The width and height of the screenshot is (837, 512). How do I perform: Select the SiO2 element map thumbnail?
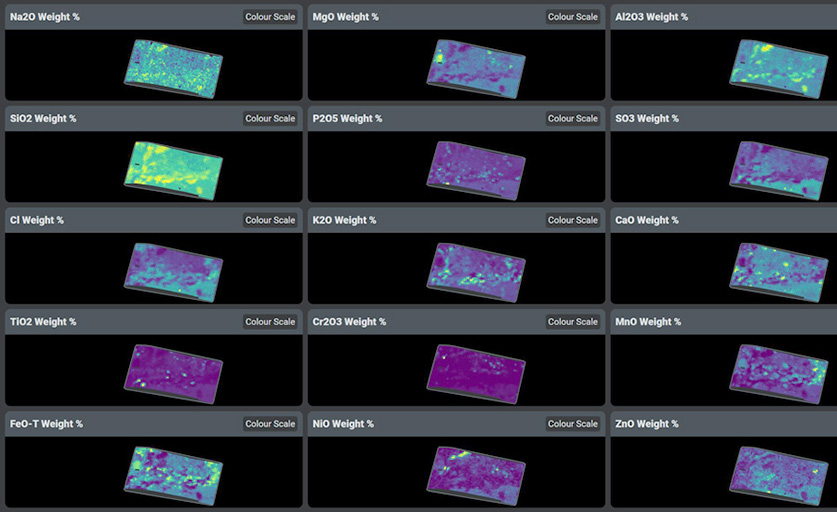pos(173,170)
